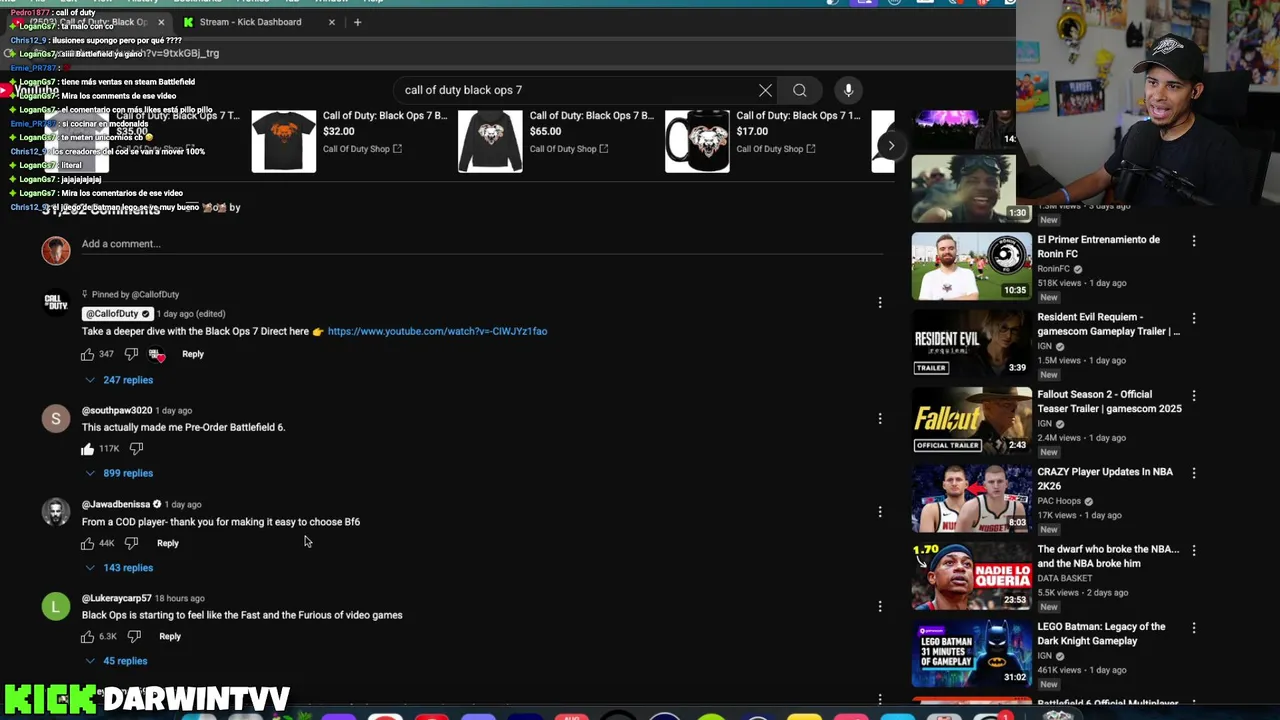This screenshot has width=1280, height=720.
Task: Switch to Stream - Kick Dashboard tab
Action: (x=258, y=22)
